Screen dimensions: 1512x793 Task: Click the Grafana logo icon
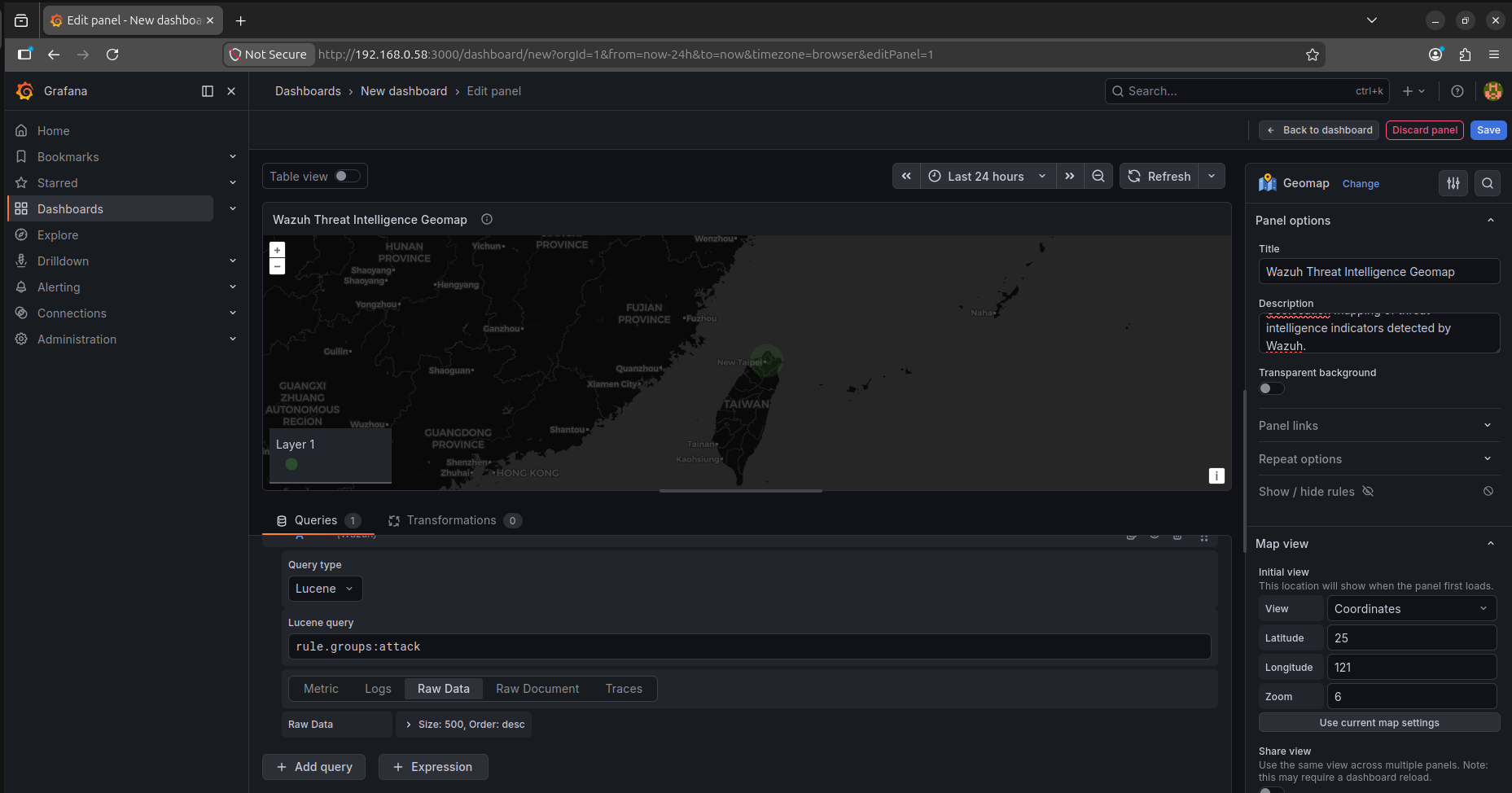[x=25, y=91]
